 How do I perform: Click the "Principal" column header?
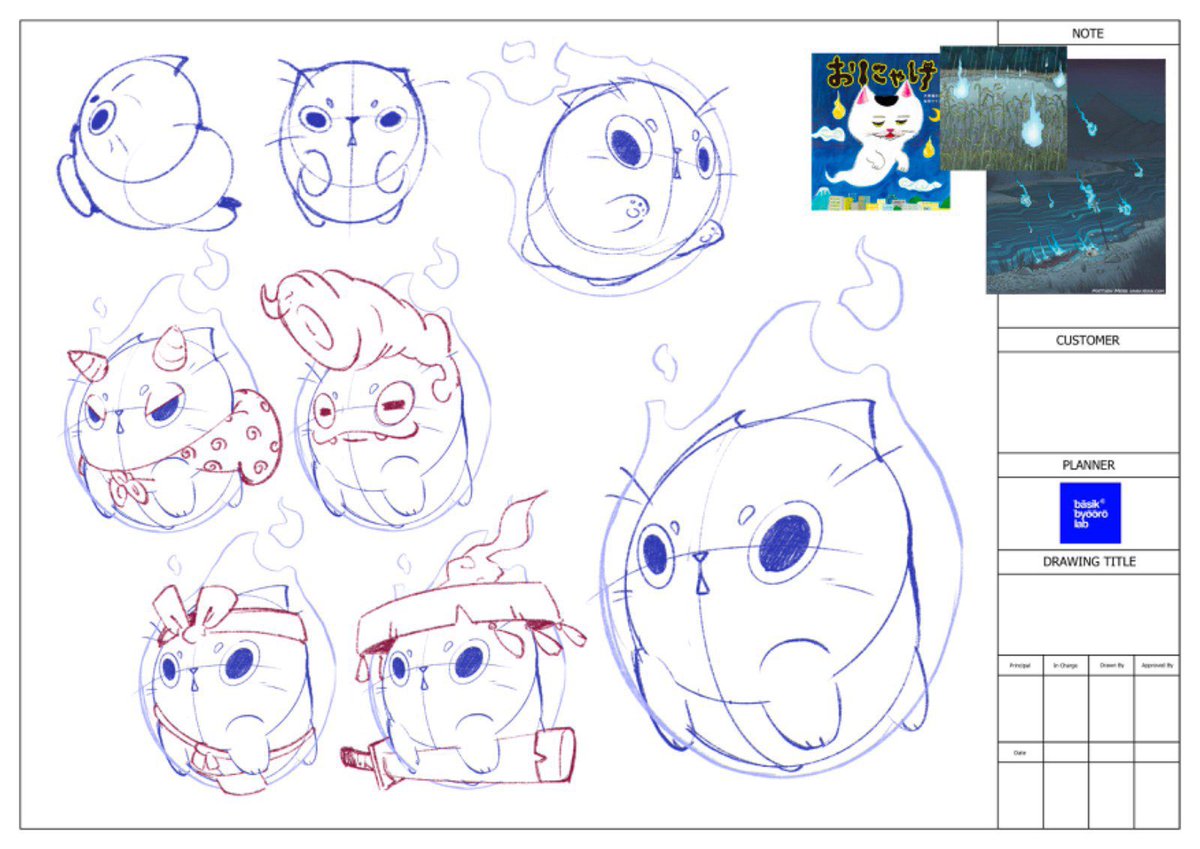1021,665
